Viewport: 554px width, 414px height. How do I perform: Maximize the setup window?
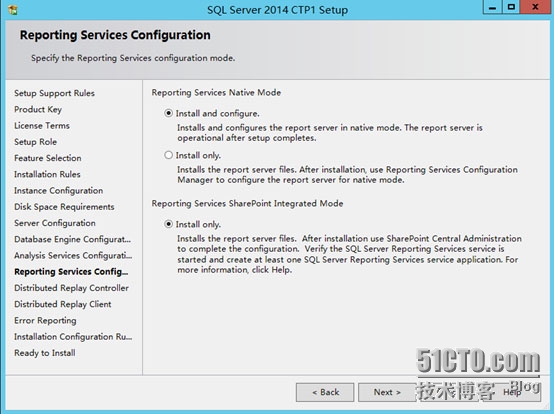click(x=511, y=7)
